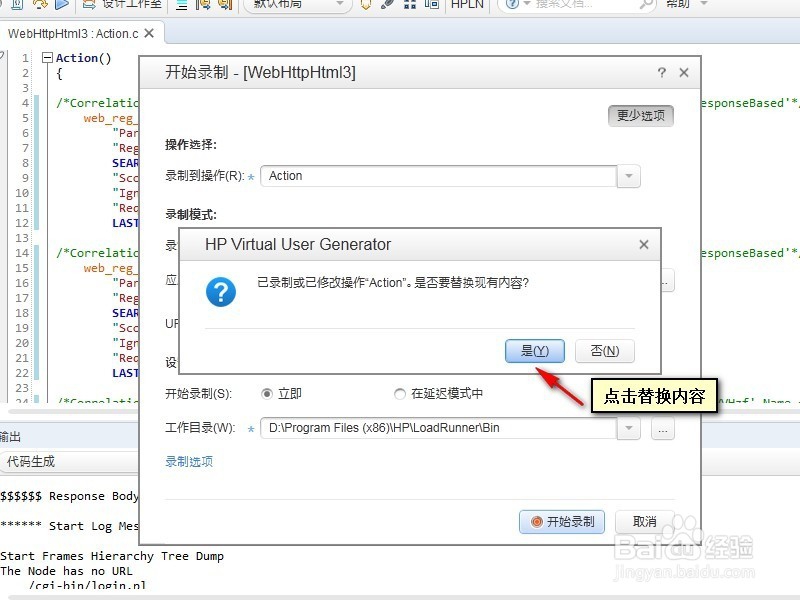The height and width of the screenshot is (600, 800).
Task: Switch to the WebHttpHtml3 : Action.c tab
Action: (x=73, y=34)
